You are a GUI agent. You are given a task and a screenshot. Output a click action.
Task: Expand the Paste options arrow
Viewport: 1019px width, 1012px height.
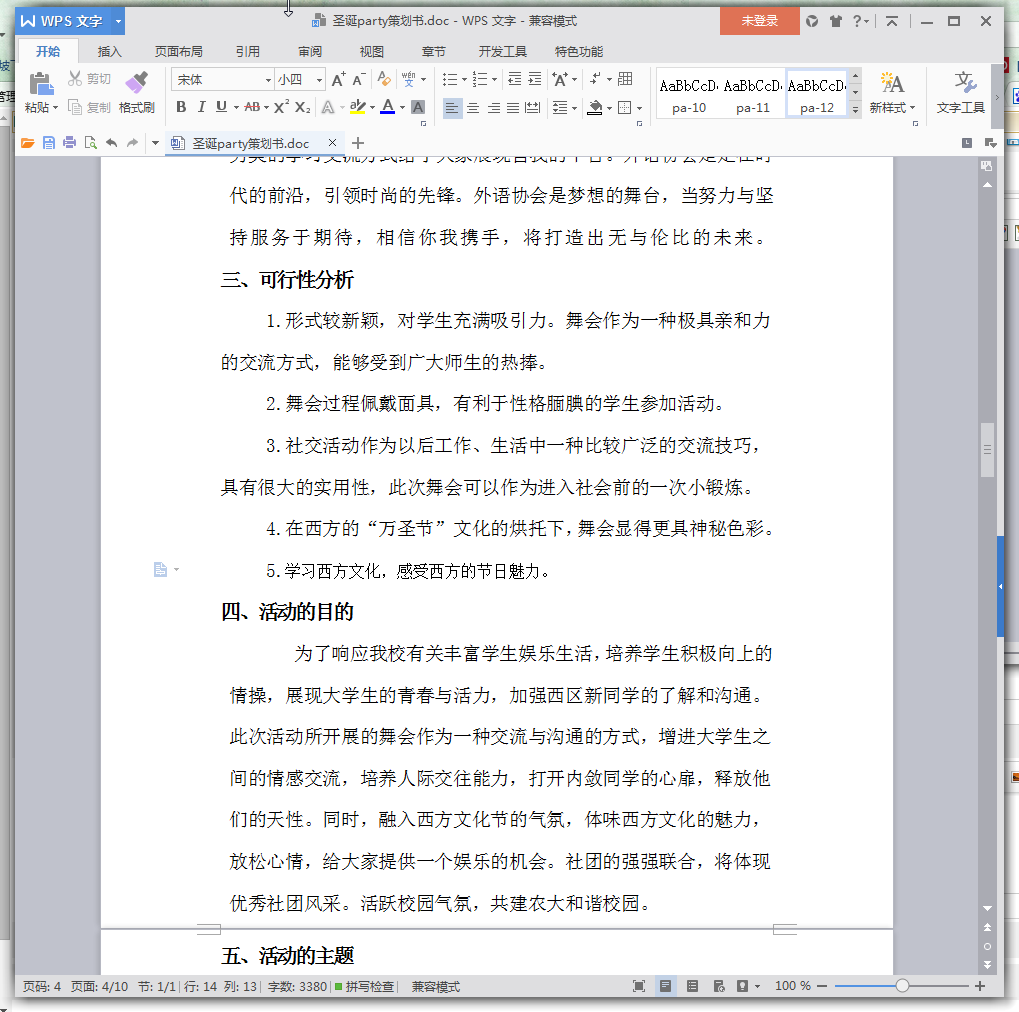[55, 107]
